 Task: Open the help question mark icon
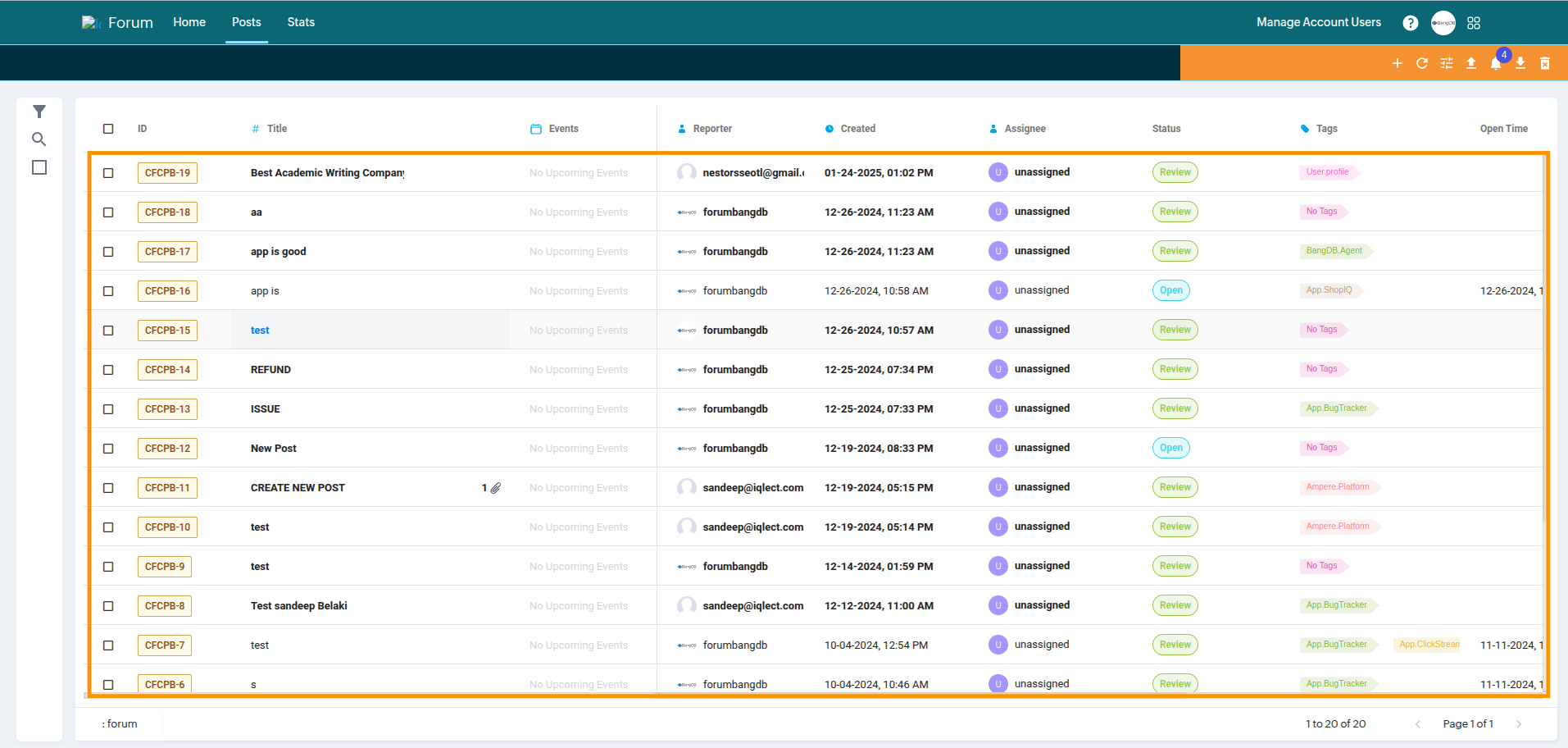tap(1410, 23)
